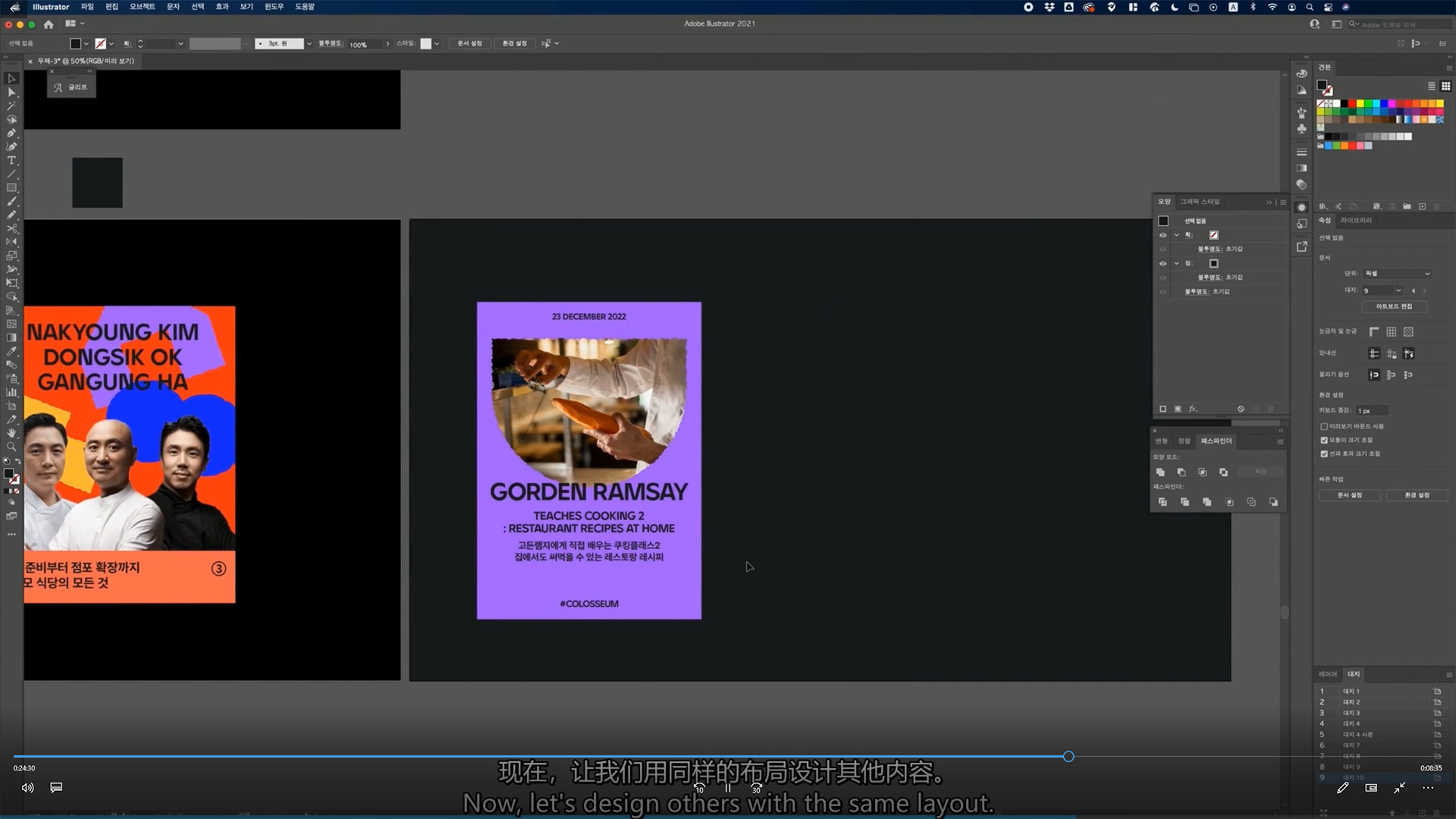
Task: Toggle Smart Guides icon in the 안내선 row
Action: click(x=1409, y=353)
